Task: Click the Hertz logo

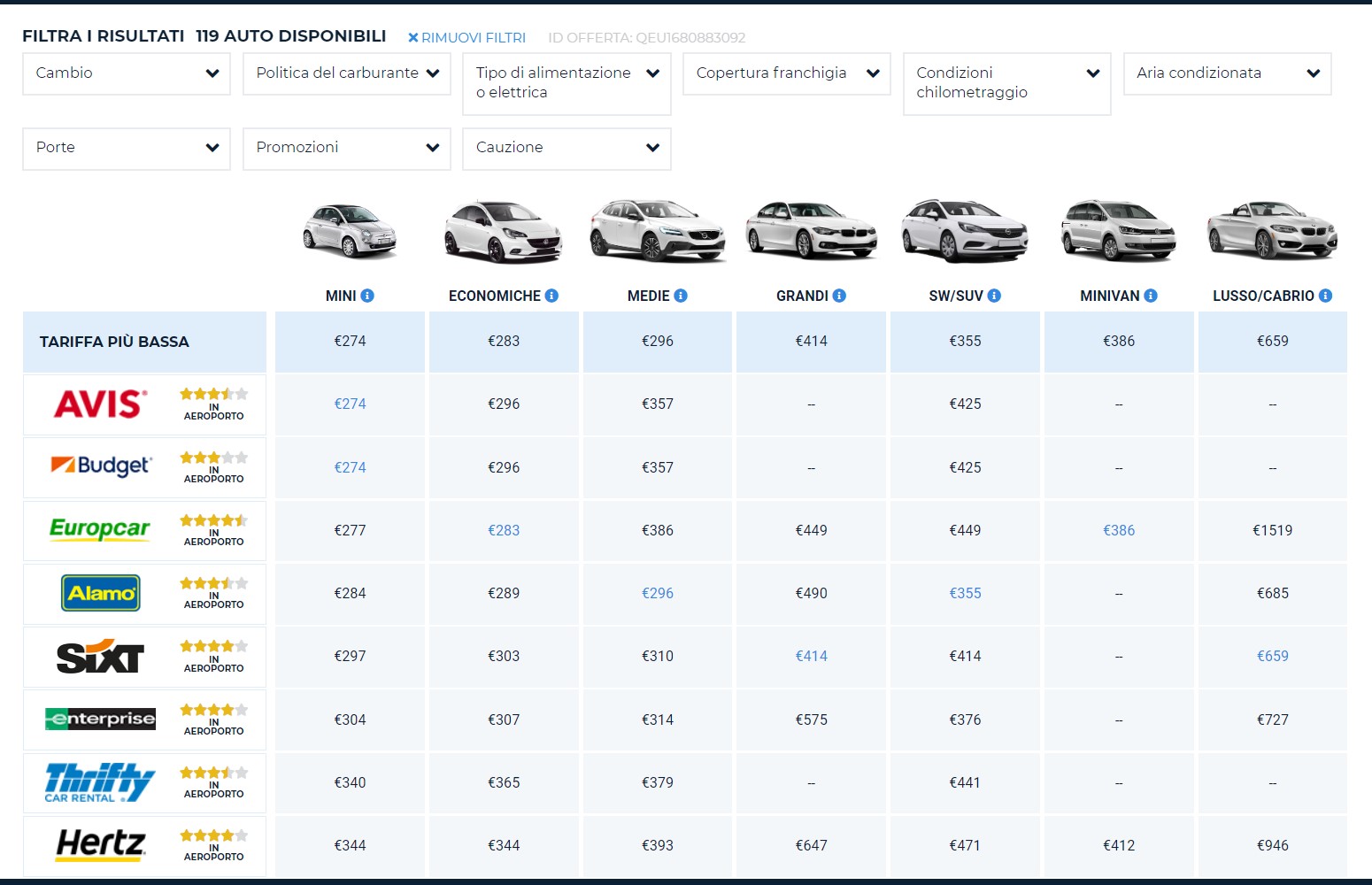Action: pos(101,845)
